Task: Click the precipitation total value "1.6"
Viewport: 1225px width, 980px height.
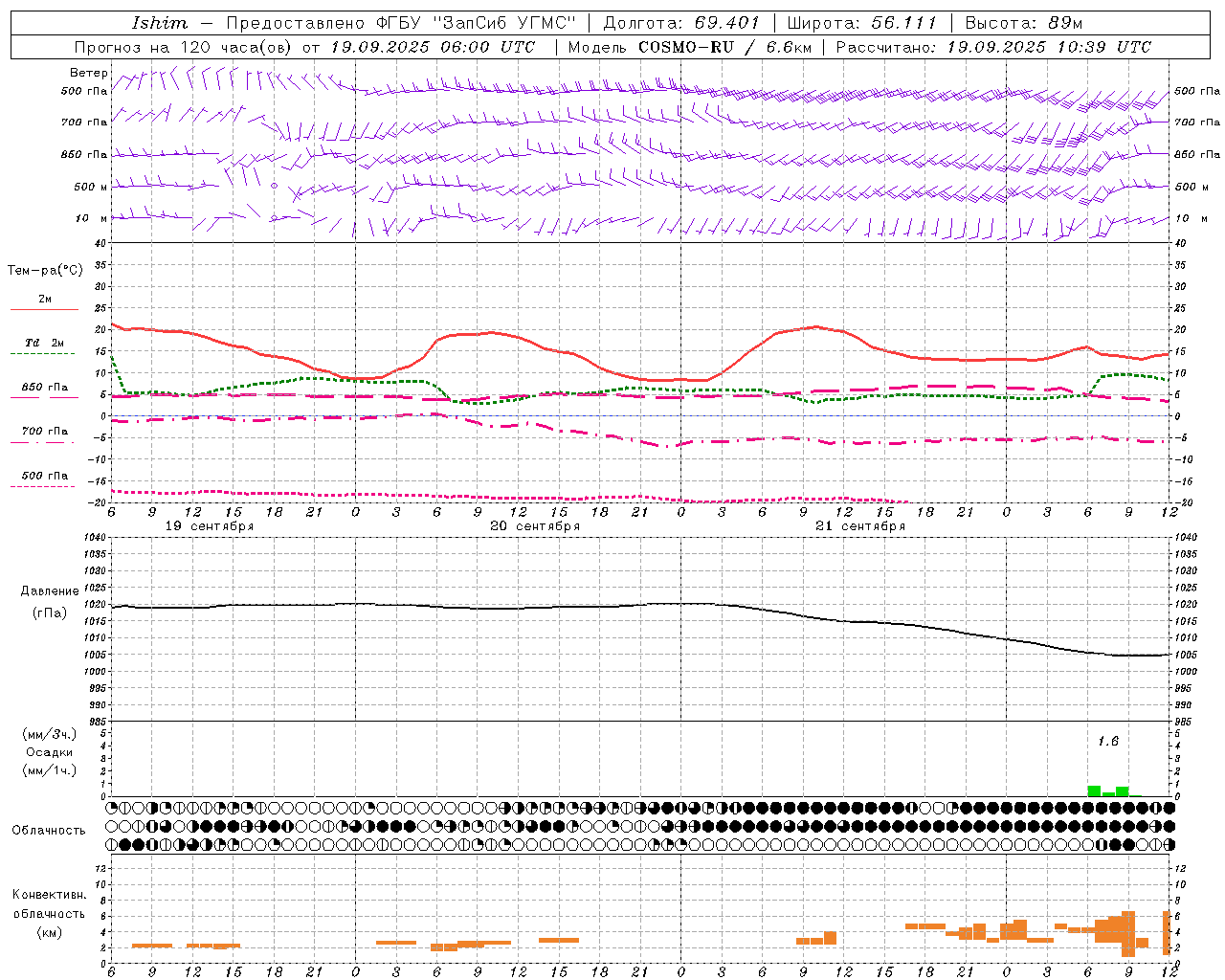Action: pyautogui.click(x=1107, y=742)
